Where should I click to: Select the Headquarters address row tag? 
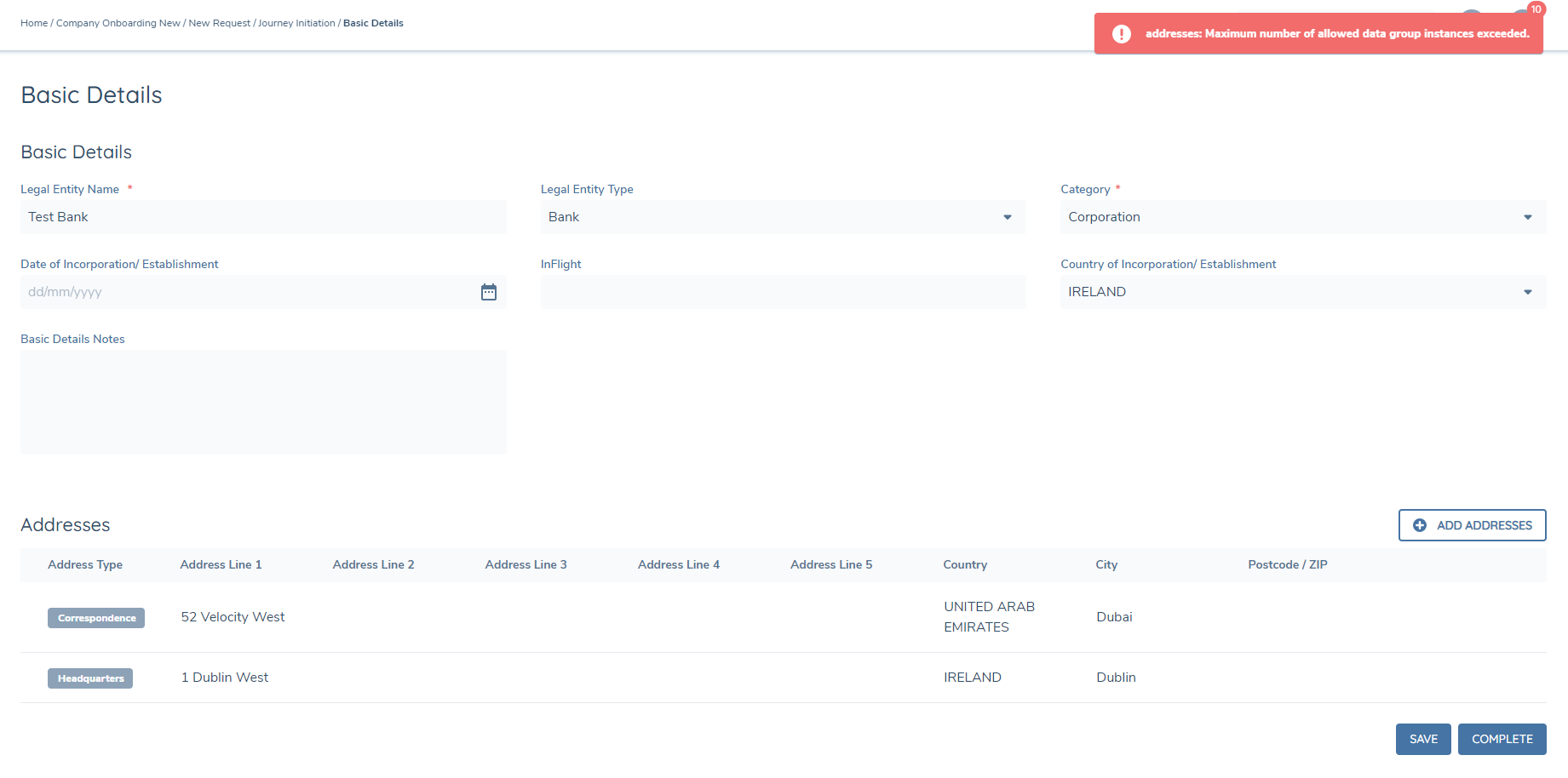click(x=90, y=678)
